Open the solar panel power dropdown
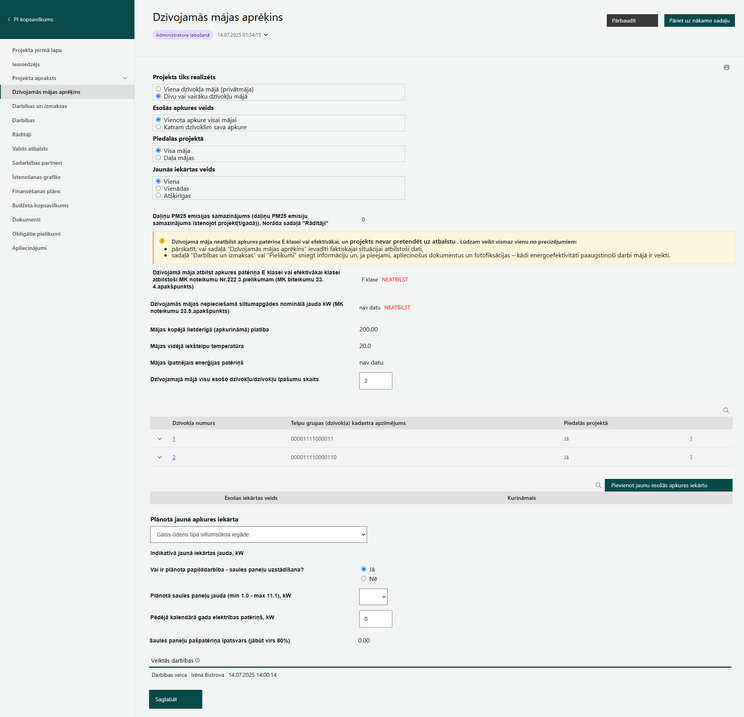744x717 pixels. 373,596
